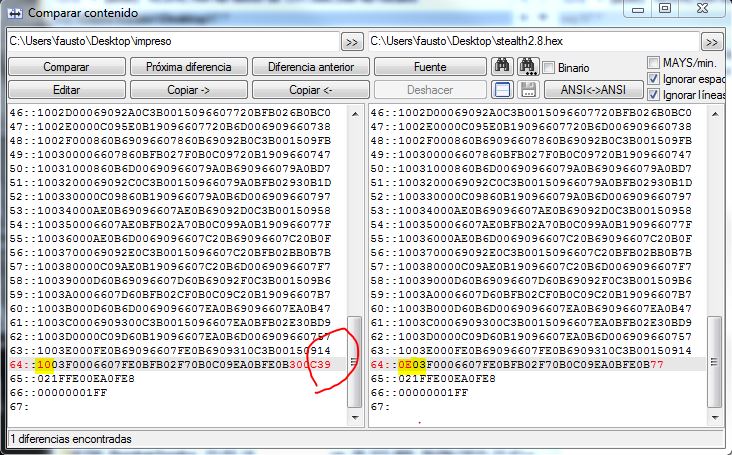The image size is (732, 455).
Task: Open the >> browse button for the stealth2.8.hex path
Action: tap(712, 42)
